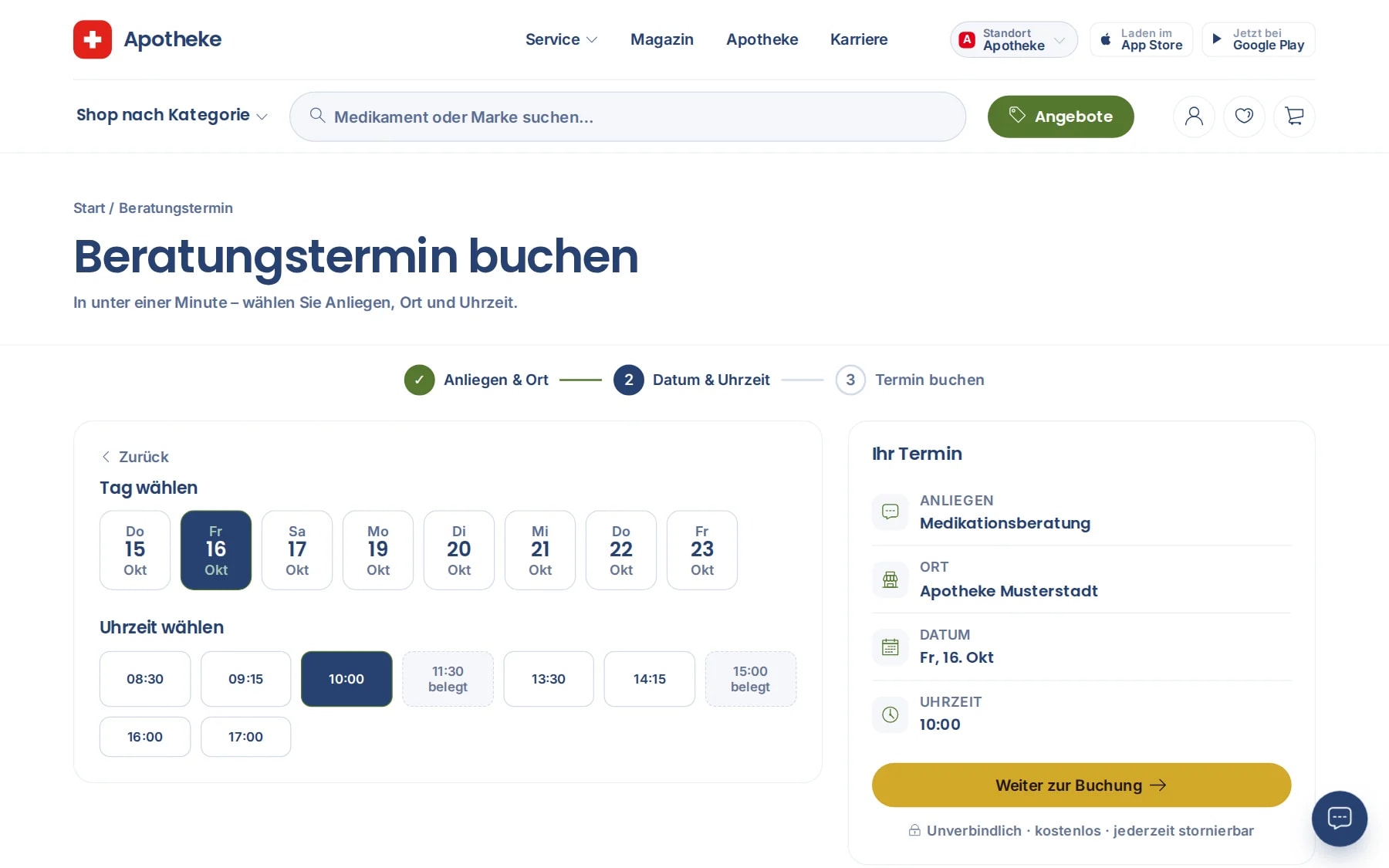Expand the Service menu
Viewport: 1389px width, 868px height.
(562, 39)
